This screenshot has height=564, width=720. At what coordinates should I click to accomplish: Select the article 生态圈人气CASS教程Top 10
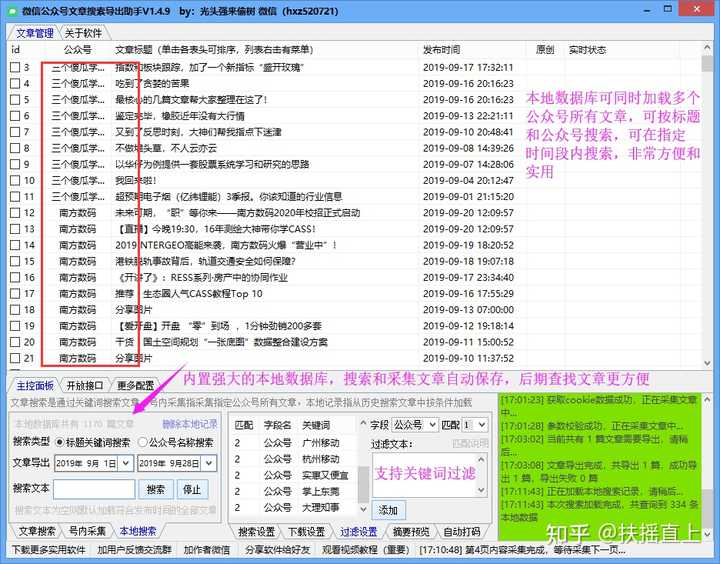(202, 294)
